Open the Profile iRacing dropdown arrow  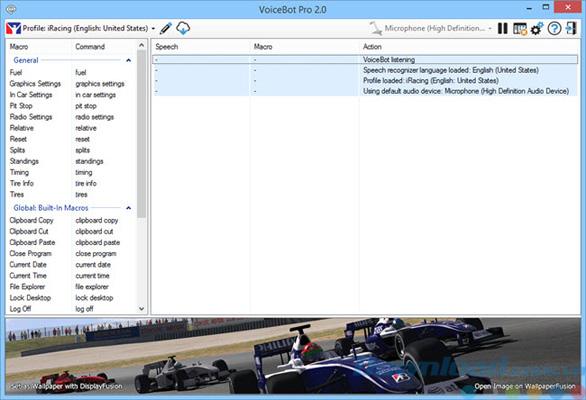point(153,29)
